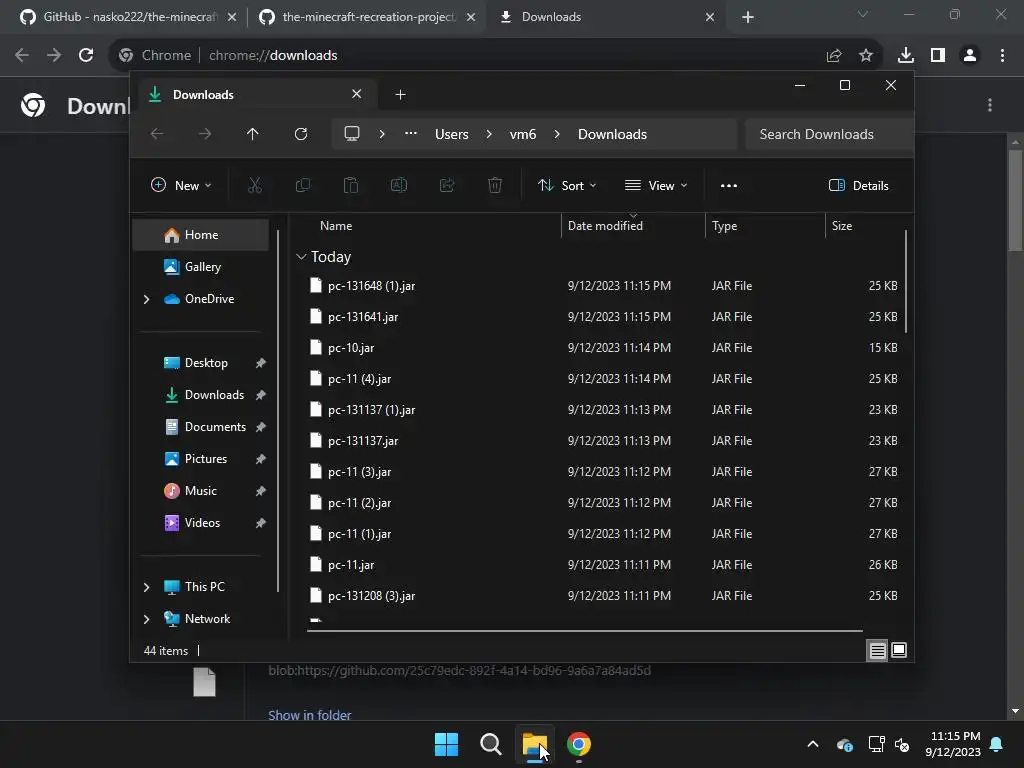Select file pc-131648 (1).jar

(x=603, y=285)
